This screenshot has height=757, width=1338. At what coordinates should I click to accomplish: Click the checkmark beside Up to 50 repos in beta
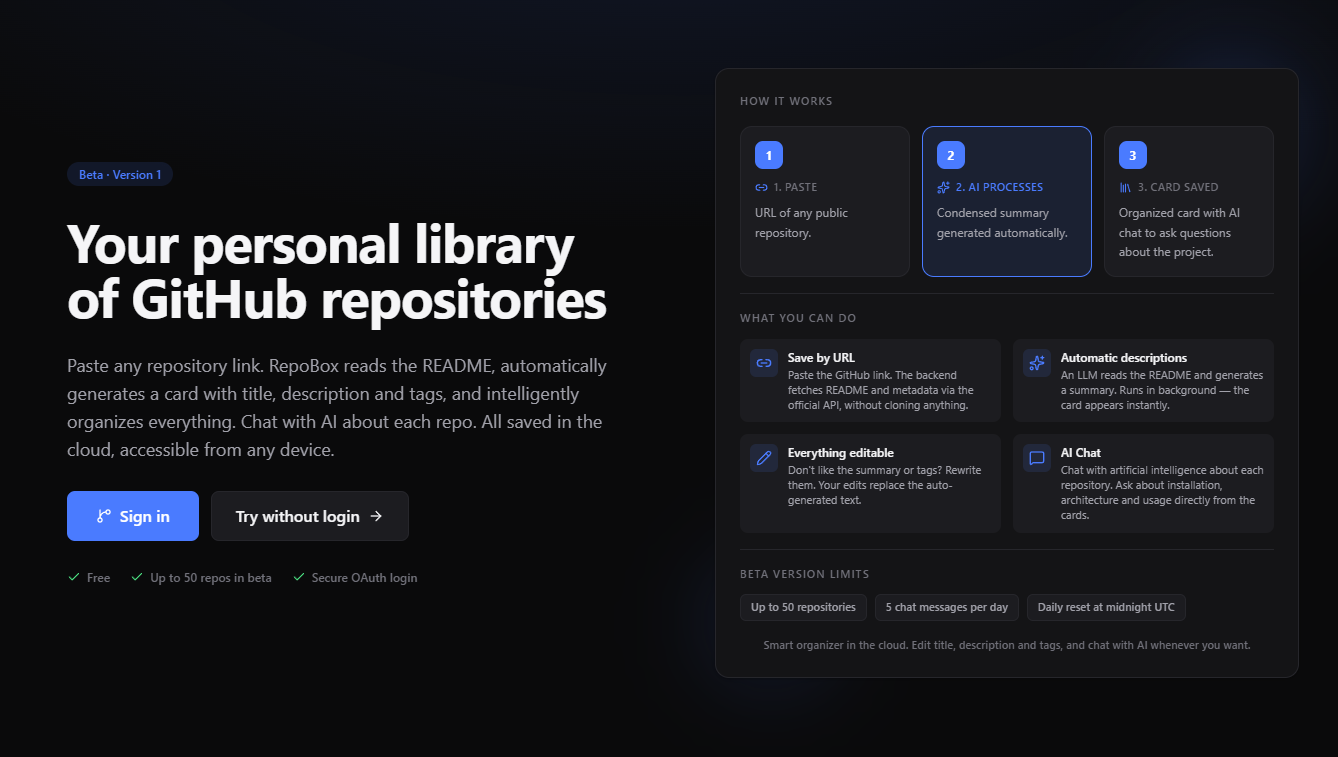(137, 577)
